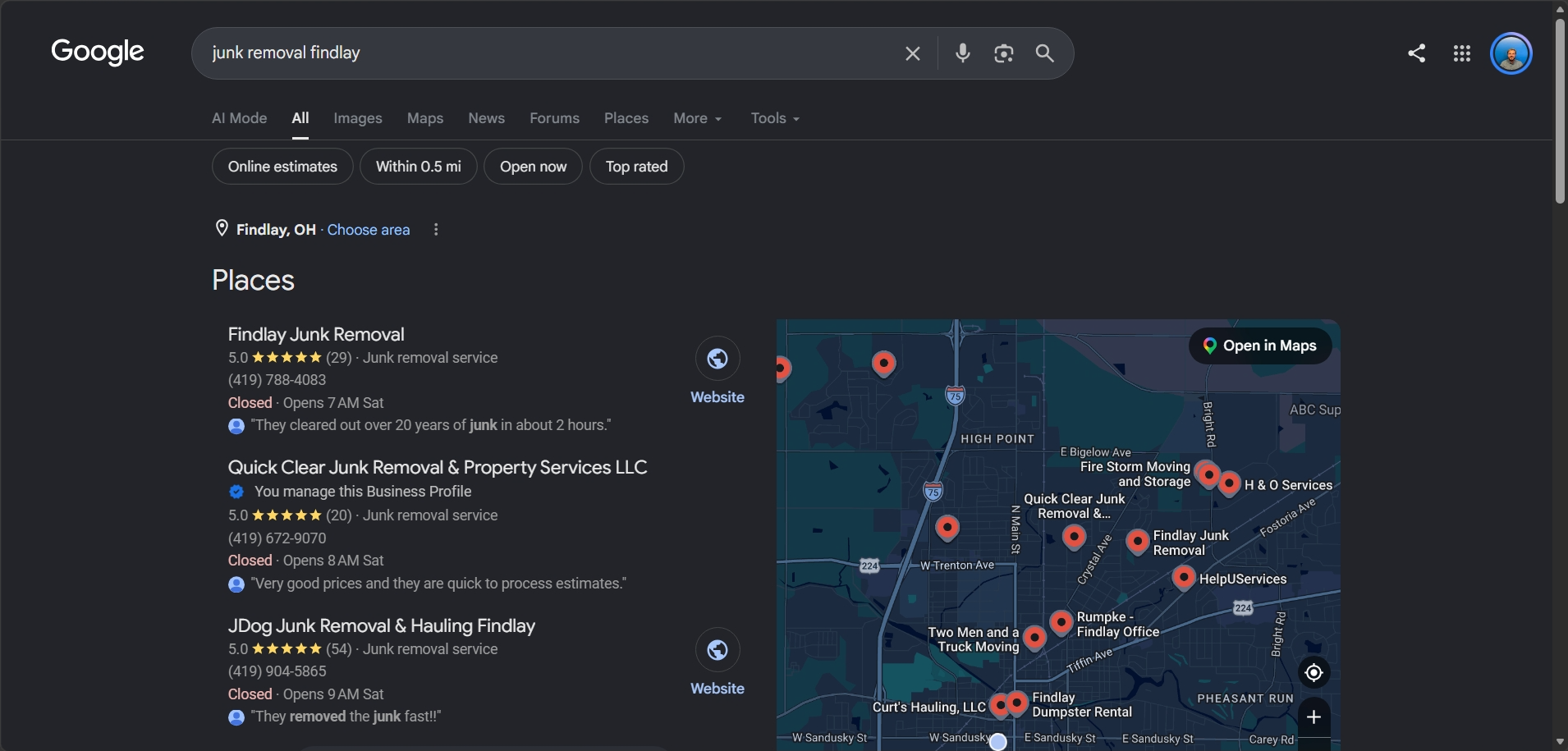Click the Google logo
The image size is (1568, 751).
point(97,52)
